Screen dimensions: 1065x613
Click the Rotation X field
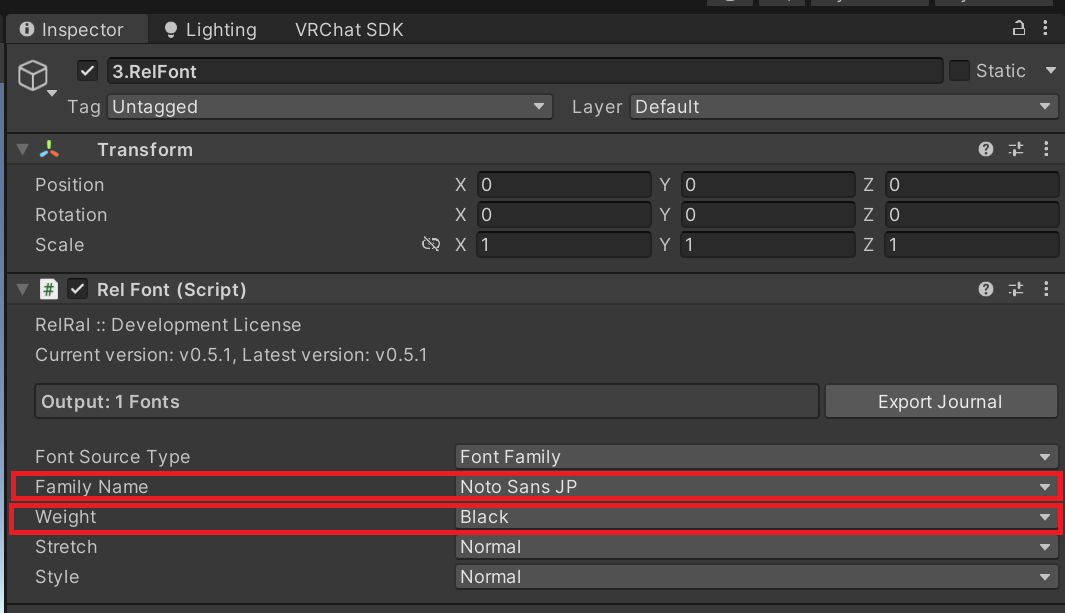[x=564, y=215]
